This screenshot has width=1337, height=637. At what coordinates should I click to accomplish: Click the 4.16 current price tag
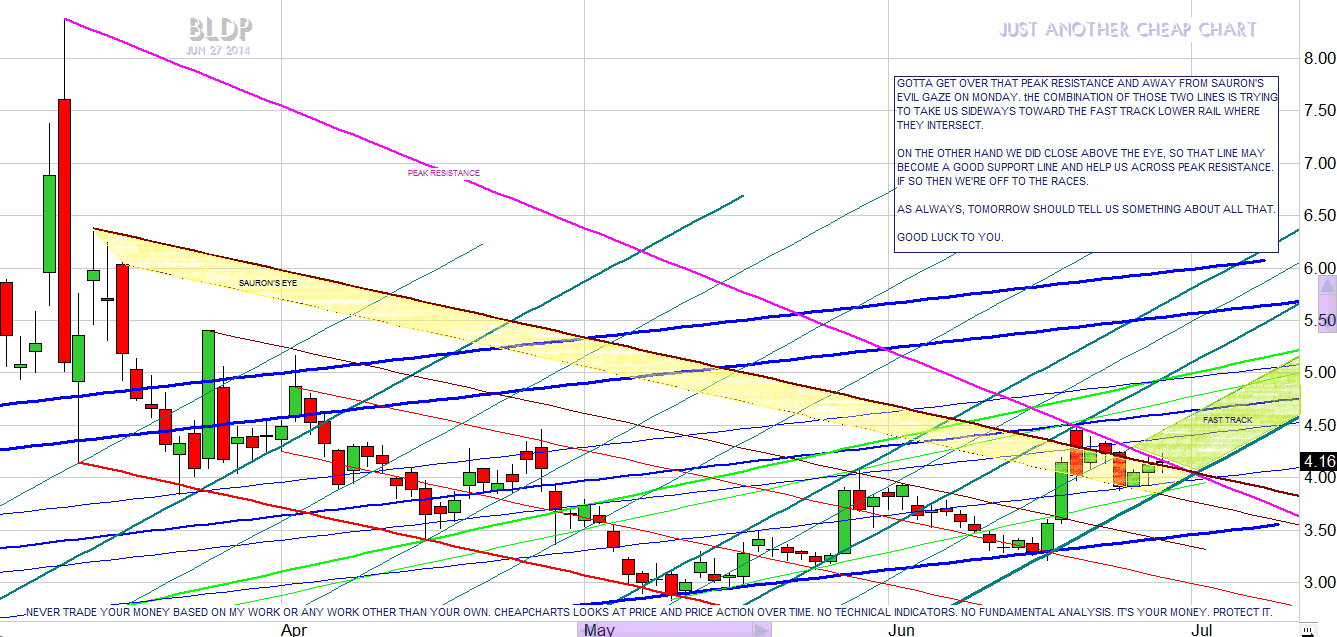point(1316,461)
